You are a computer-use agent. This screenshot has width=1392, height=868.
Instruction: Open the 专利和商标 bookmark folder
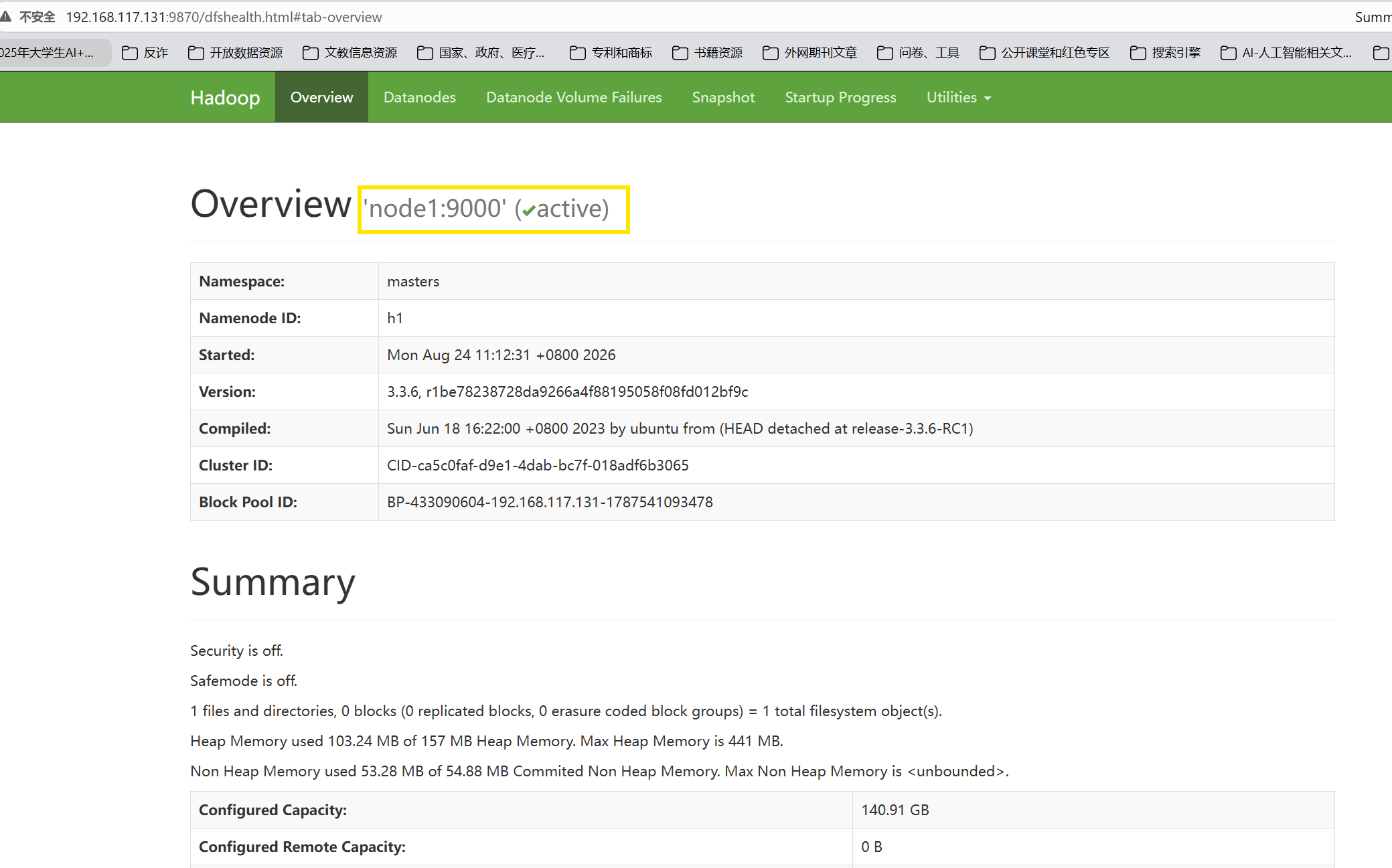click(x=611, y=52)
